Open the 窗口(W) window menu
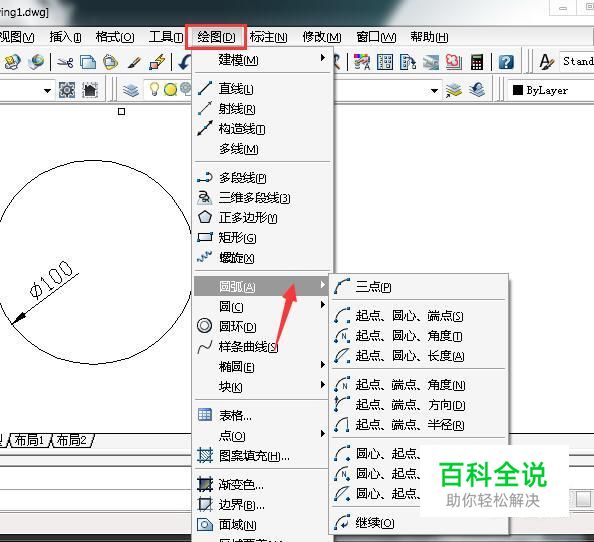 [376, 37]
